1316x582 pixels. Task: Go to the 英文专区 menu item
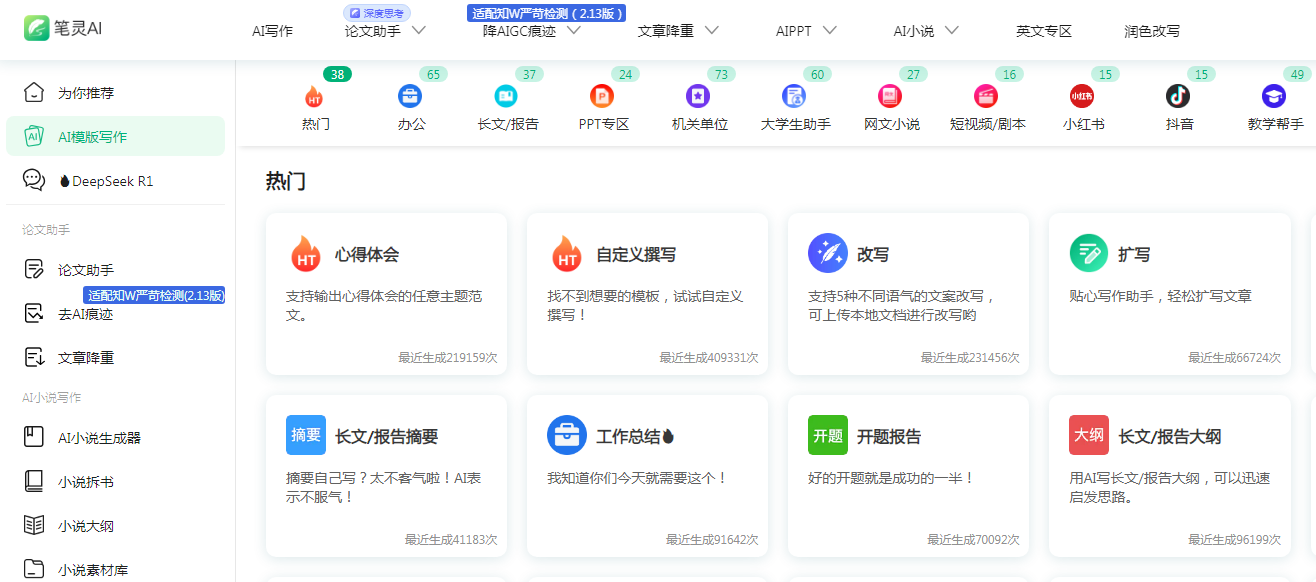point(1043,31)
